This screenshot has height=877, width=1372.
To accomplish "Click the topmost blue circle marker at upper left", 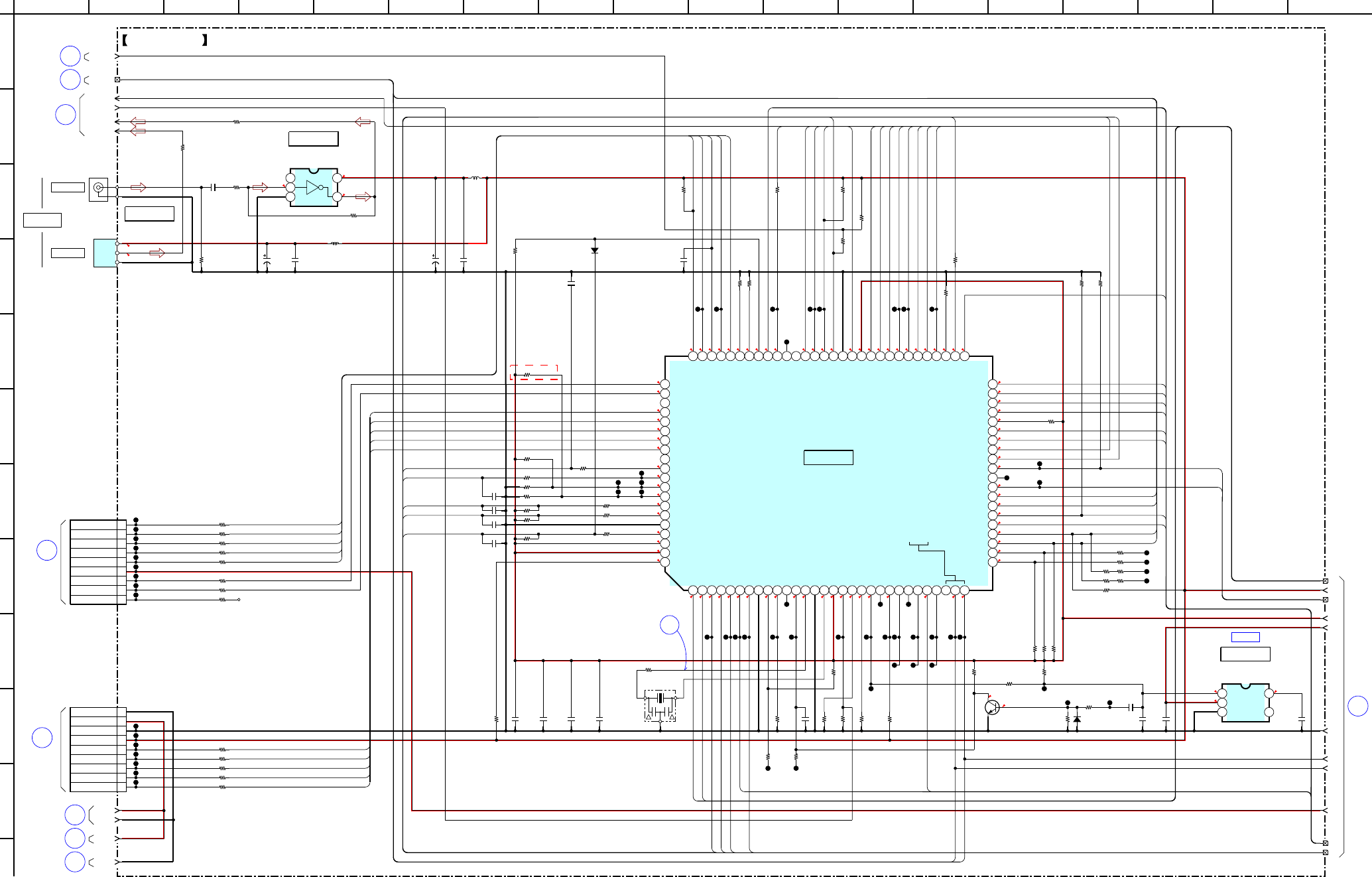I will [x=70, y=56].
